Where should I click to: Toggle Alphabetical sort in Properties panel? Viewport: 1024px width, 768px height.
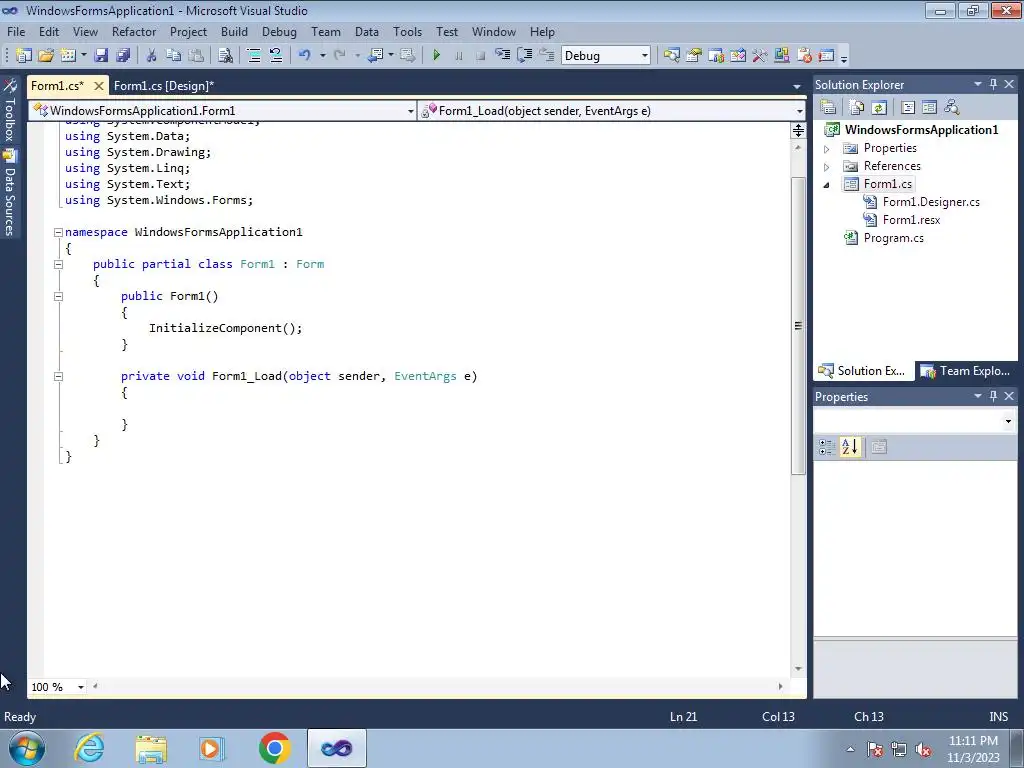(x=850, y=447)
